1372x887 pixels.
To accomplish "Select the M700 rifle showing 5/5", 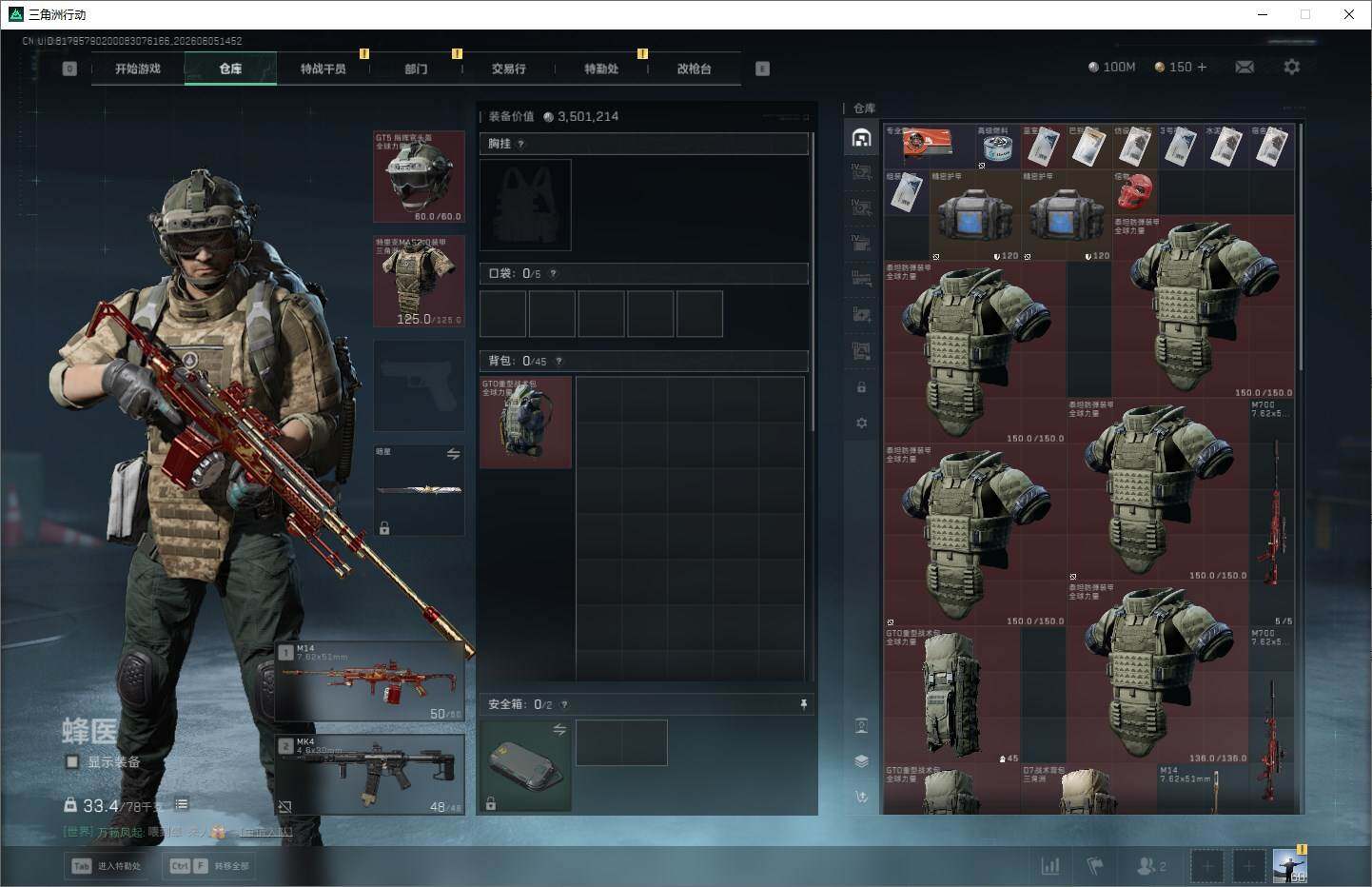I will coord(1272,514).
